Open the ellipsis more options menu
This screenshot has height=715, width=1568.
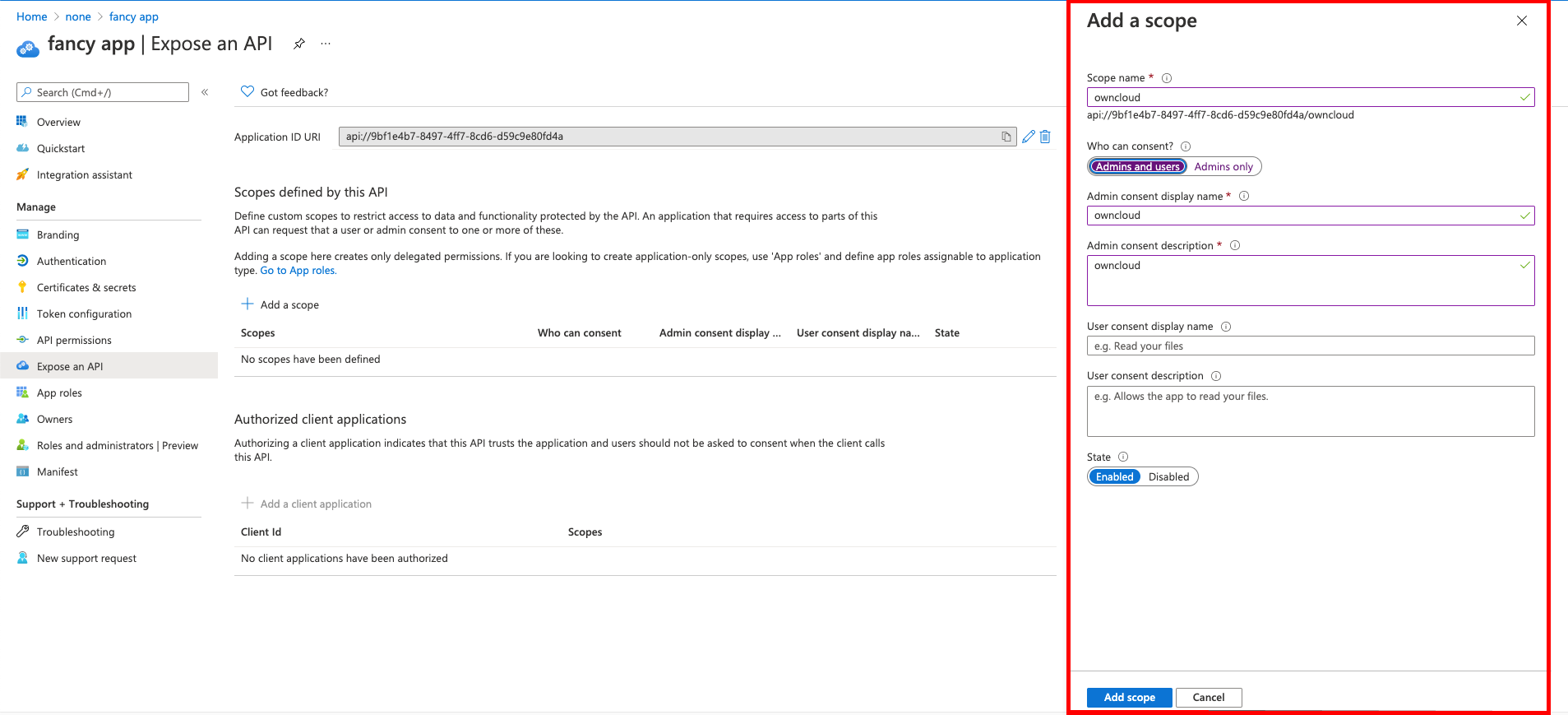pos(326,44)
